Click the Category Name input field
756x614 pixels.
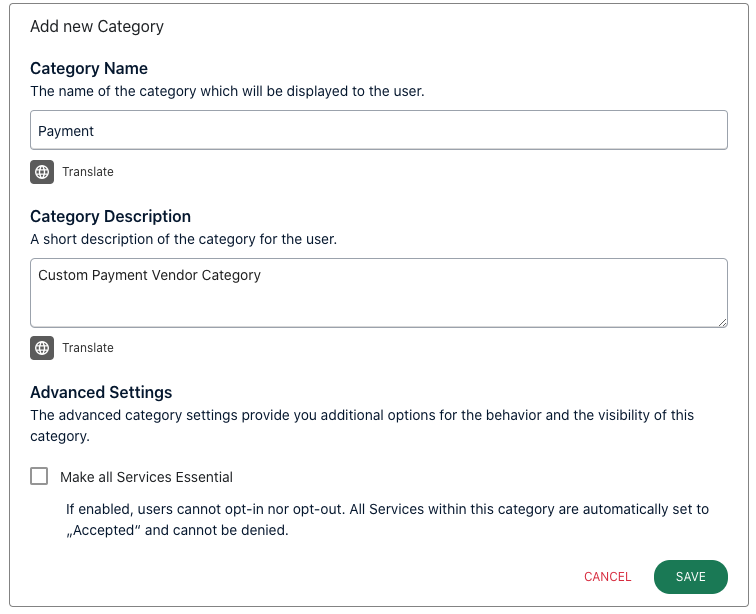click(378, 130)
